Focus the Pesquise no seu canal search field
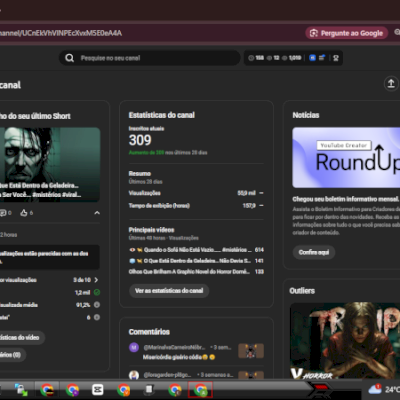Screen dimensions: 400x400 pos(150,58)
